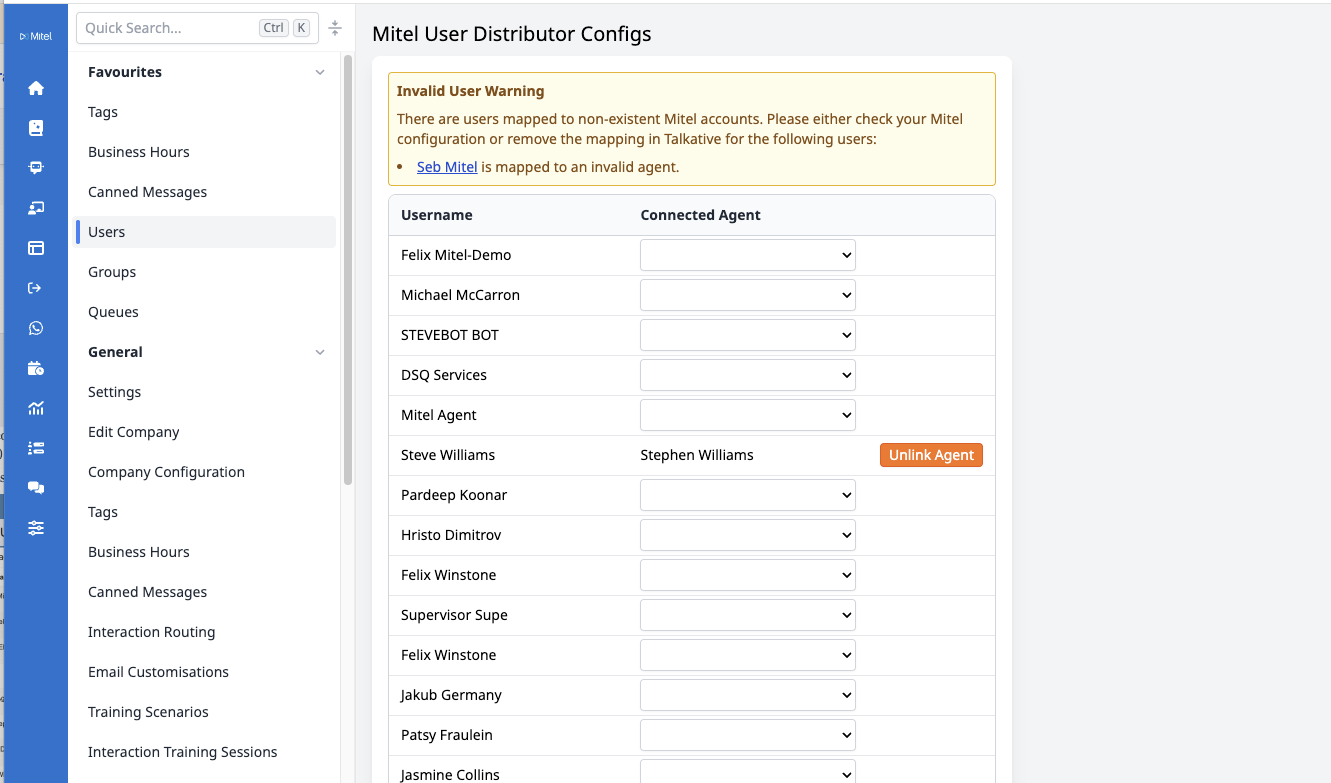Open Connected Agent dropdown for Patsy Fraulein
Image resolution: width=1331 pixels, height=783 pixels.
[748, 735]
